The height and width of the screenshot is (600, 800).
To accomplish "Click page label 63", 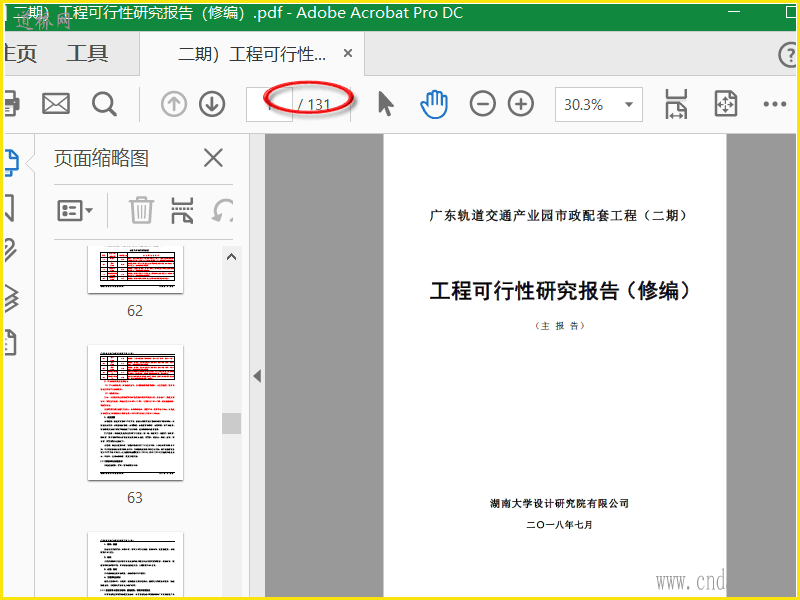I will pyautogui.click(x=135, y=497).
